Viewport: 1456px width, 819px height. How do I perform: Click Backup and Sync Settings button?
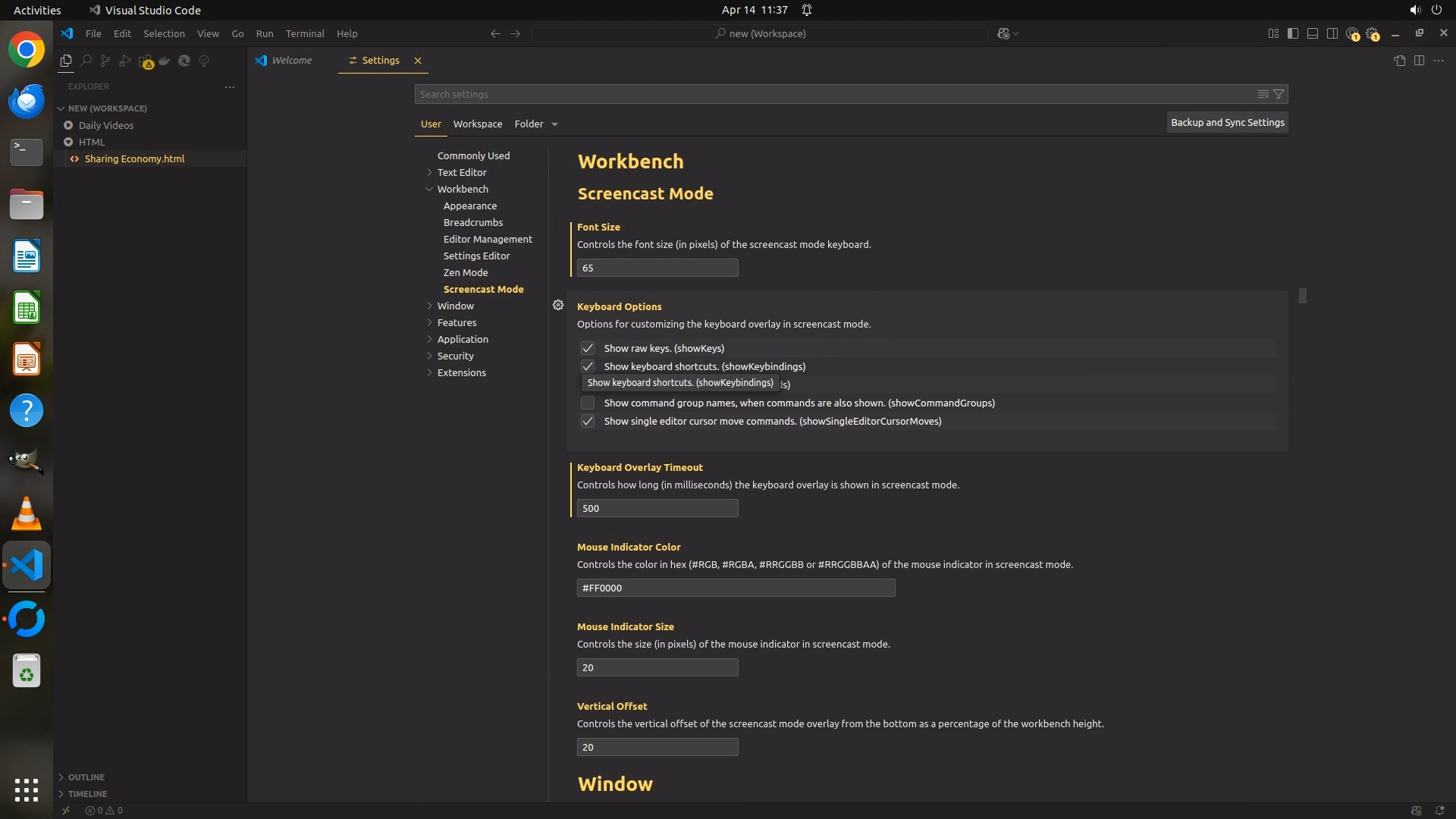pyautogui.click(x=1227, y=122)
